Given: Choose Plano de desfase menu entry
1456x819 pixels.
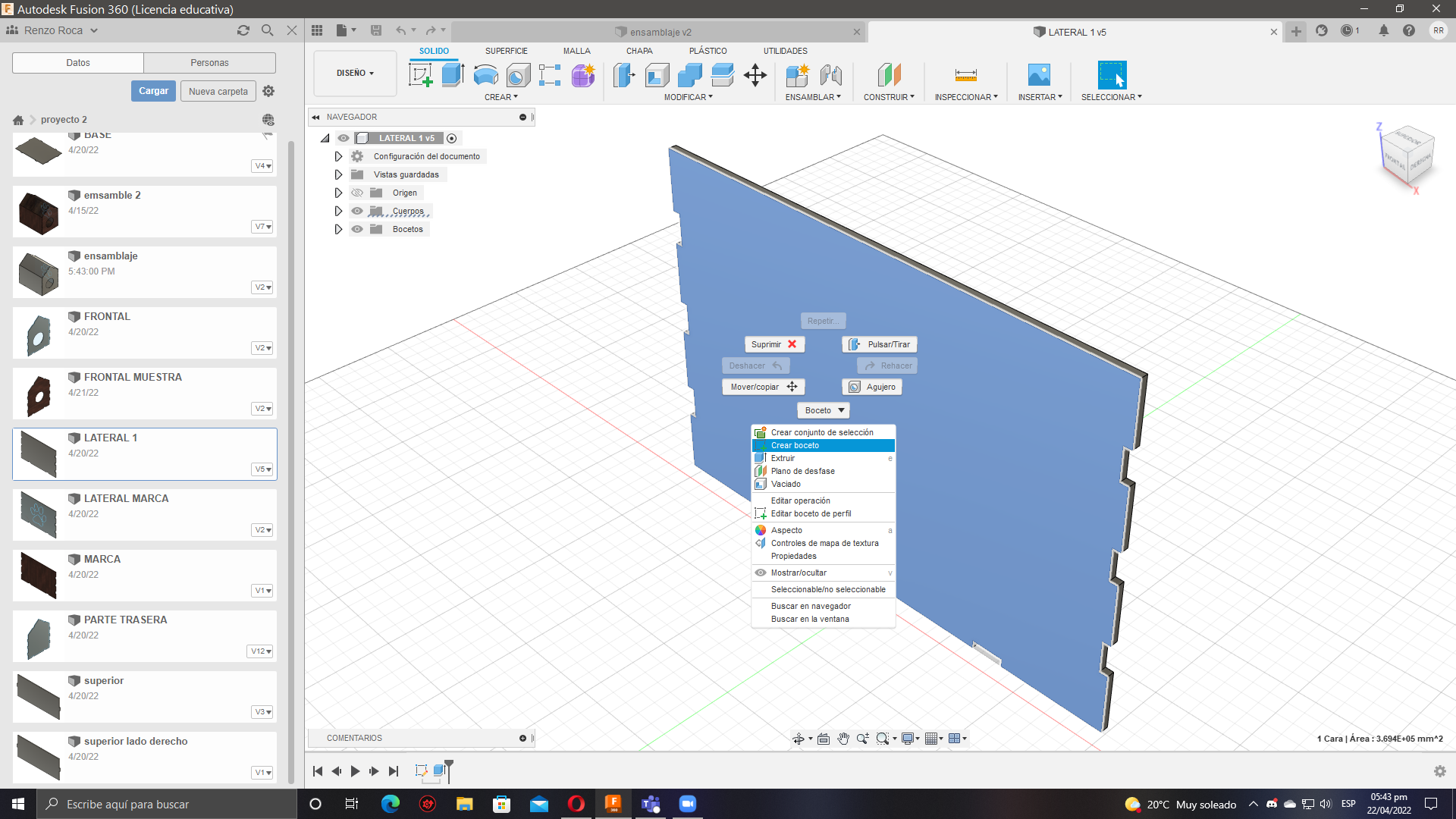Looking at the screenshot, I should (x=824, y=472).
